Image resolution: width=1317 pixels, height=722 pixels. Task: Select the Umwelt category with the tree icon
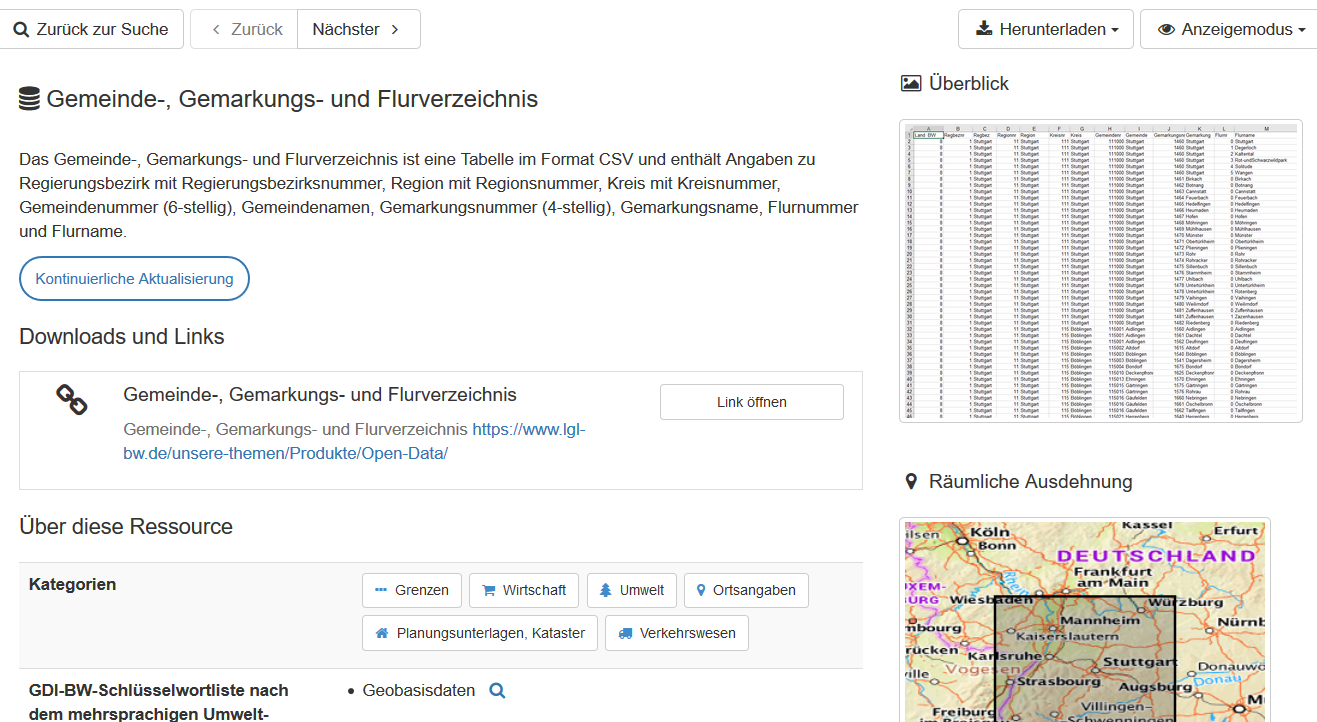(x=631, y=590)
